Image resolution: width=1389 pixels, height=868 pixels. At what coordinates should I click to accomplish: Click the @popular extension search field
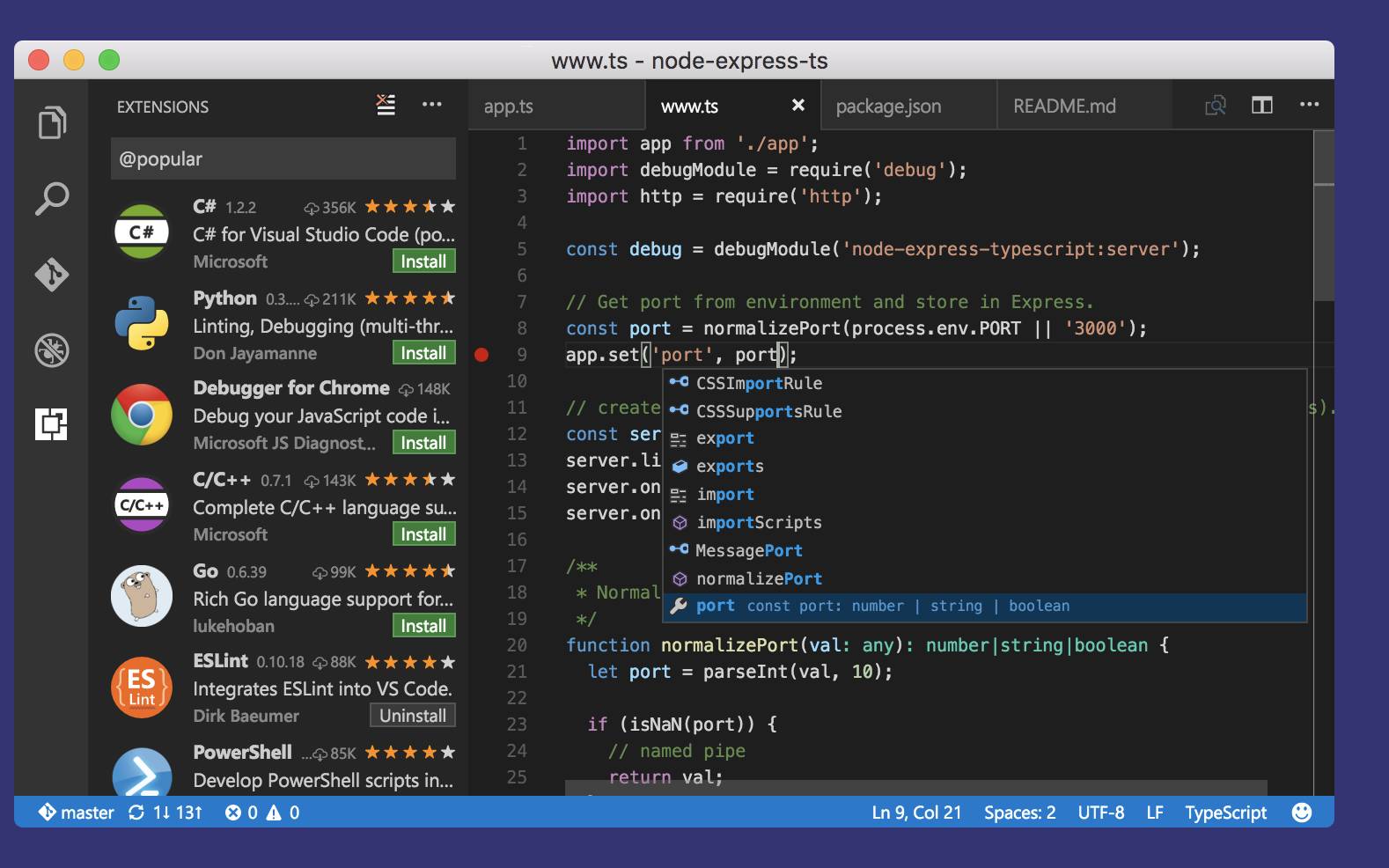[x=283, y=159]
